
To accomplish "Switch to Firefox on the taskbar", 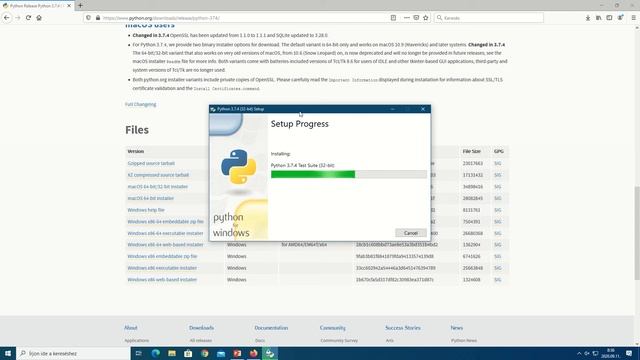I will click(253, 353).
